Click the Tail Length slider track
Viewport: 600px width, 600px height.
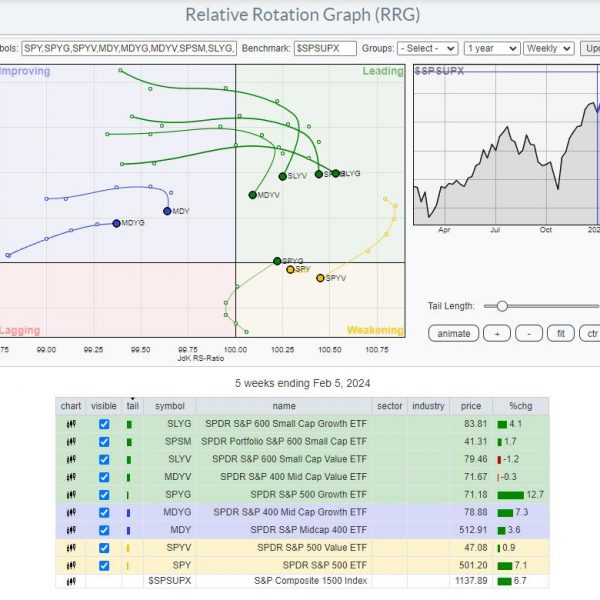(x=541, y=306)
